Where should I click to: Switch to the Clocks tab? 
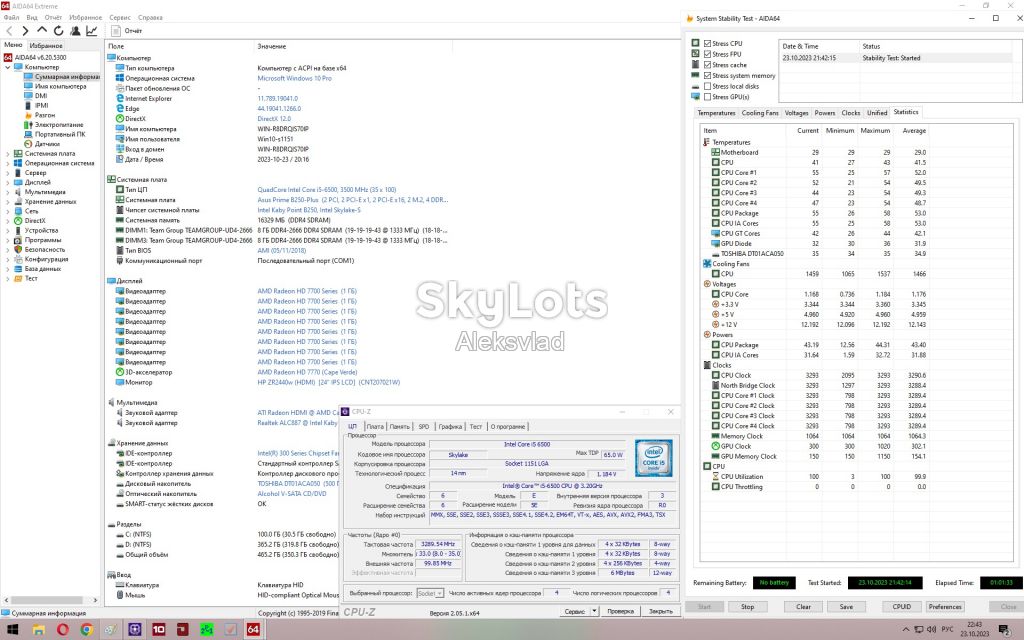point(850,113)
